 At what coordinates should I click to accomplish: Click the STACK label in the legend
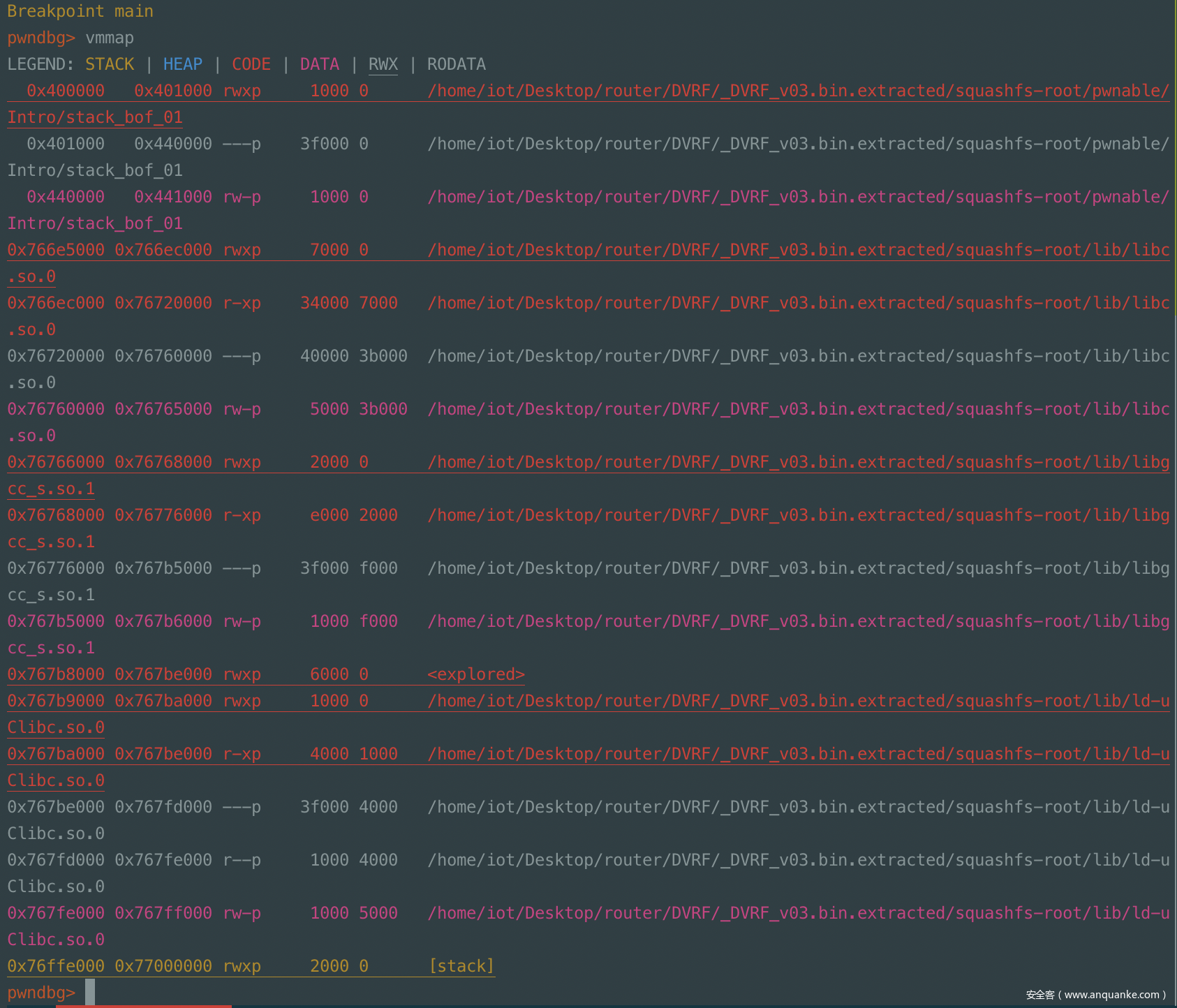[109, 64]
